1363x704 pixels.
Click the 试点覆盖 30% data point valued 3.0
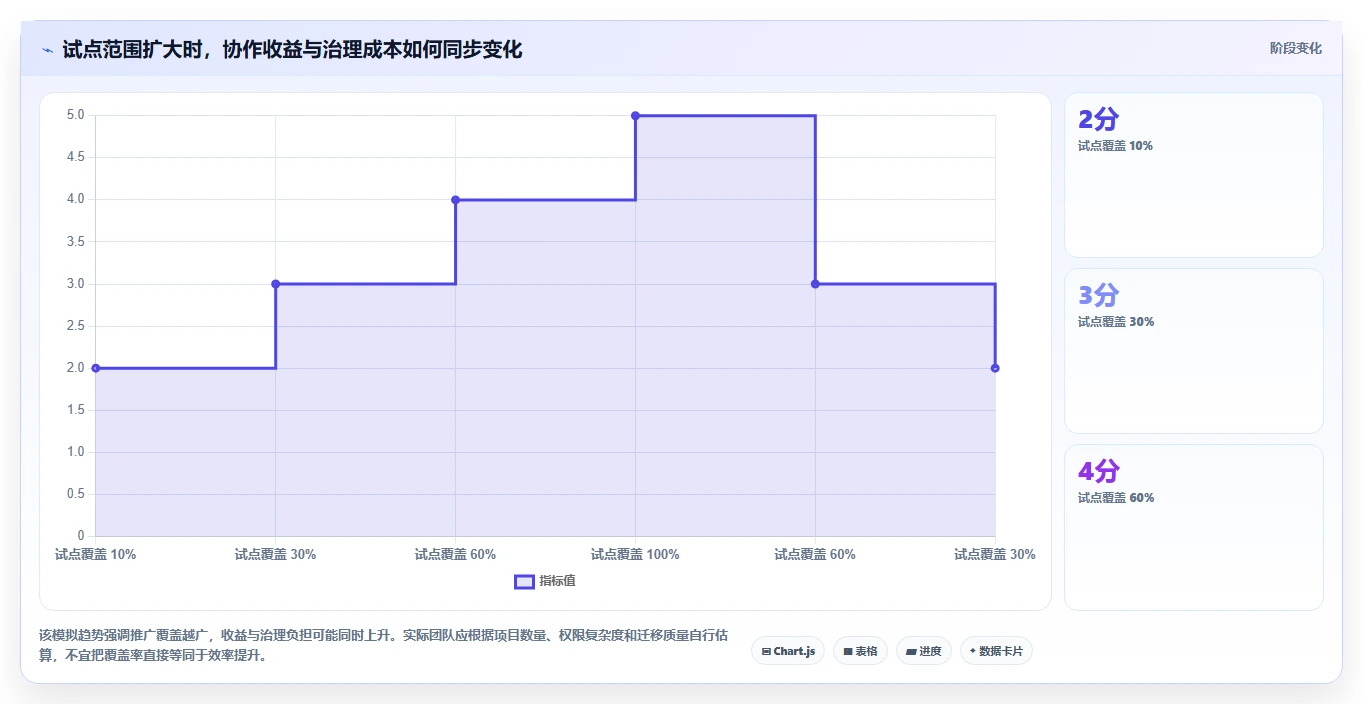(x=276, y=284)
